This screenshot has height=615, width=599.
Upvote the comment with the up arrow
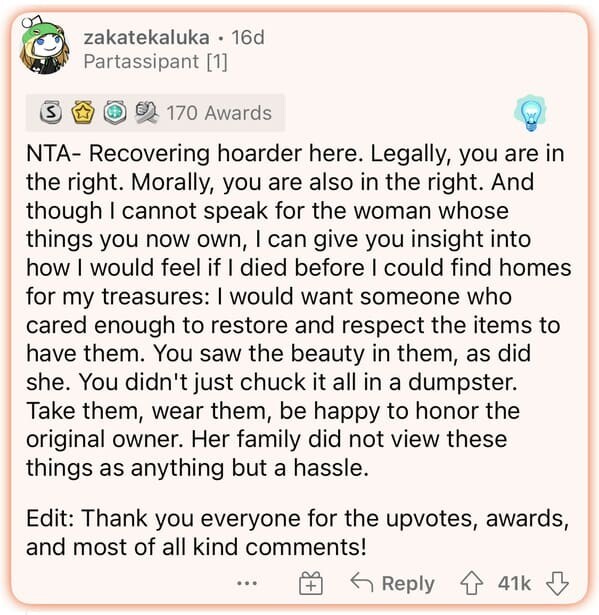472,583
